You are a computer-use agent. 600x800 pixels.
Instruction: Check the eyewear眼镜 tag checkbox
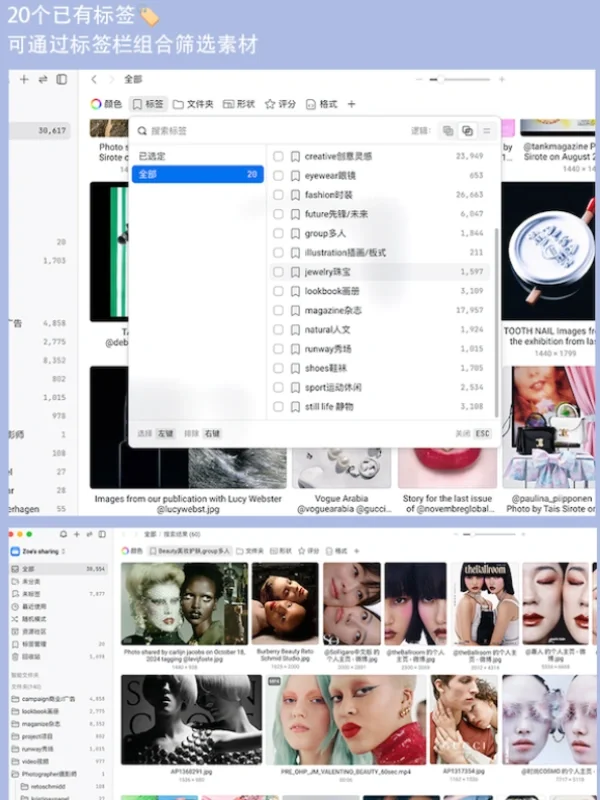click(x=278, y=176)
